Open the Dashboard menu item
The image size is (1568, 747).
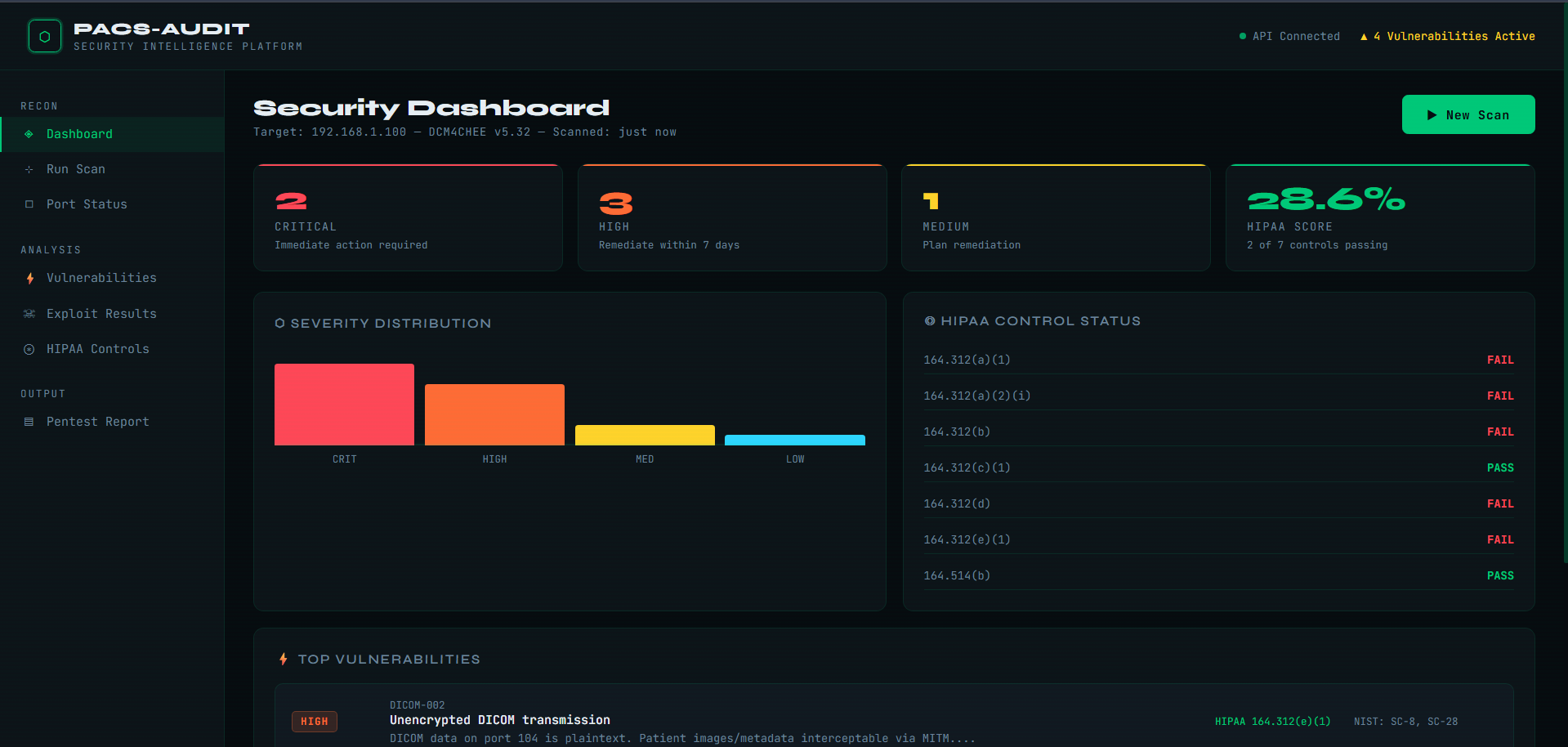[113, 134]
